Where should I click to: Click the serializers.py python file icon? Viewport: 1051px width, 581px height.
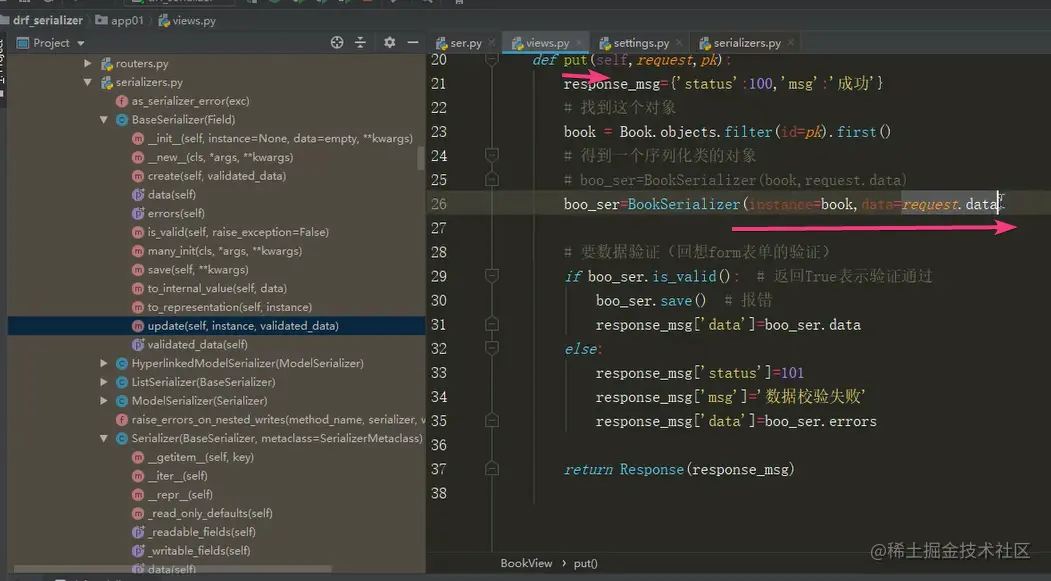pyautogui.click(x=107, y=82)
